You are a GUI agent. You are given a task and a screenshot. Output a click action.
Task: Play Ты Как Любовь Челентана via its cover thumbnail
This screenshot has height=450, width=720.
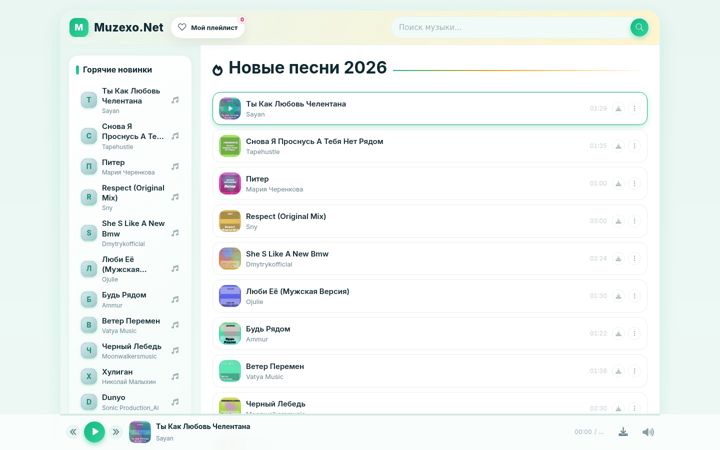click(230, 109)
